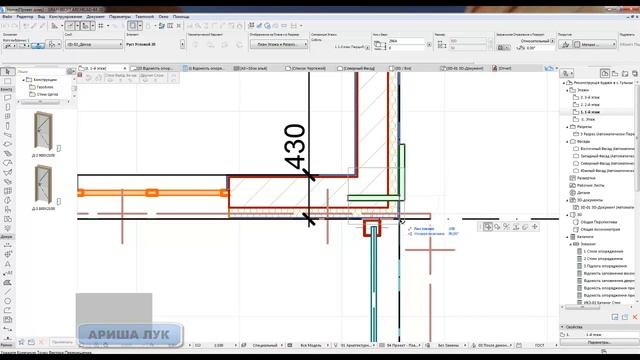Collapse the Свойства panel header
Viewport: 640px width, 360px height.
point(562,327)
